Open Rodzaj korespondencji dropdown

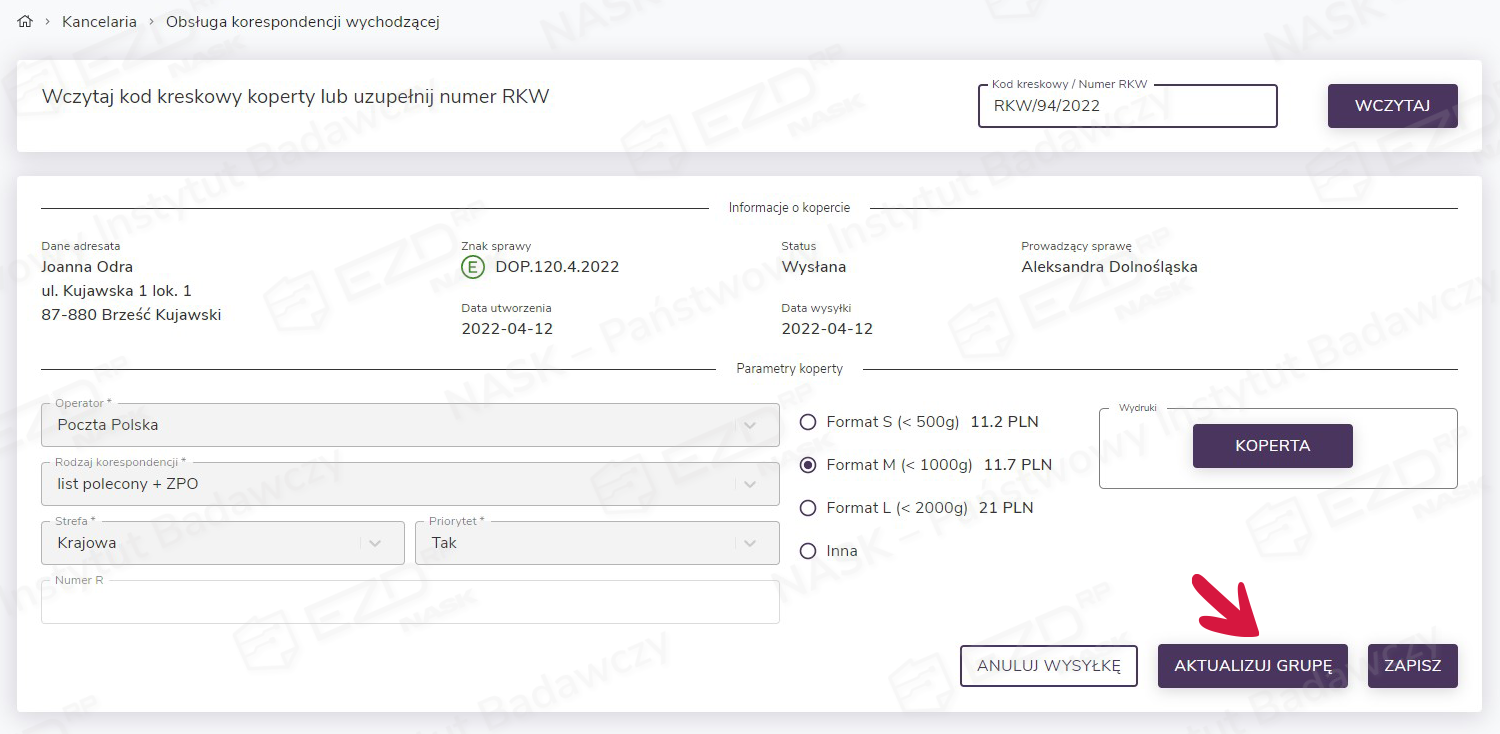click(x=750, y=484)
